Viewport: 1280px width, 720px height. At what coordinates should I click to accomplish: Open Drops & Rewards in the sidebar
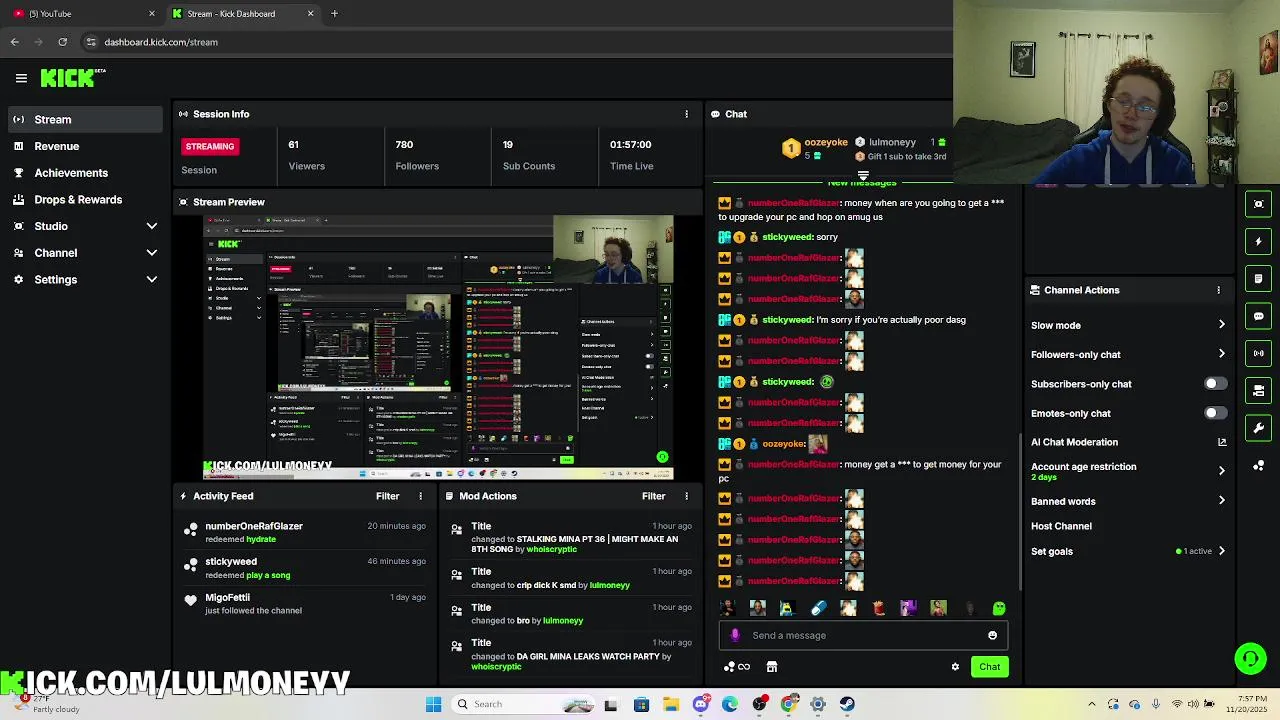[x=84, y=199]
